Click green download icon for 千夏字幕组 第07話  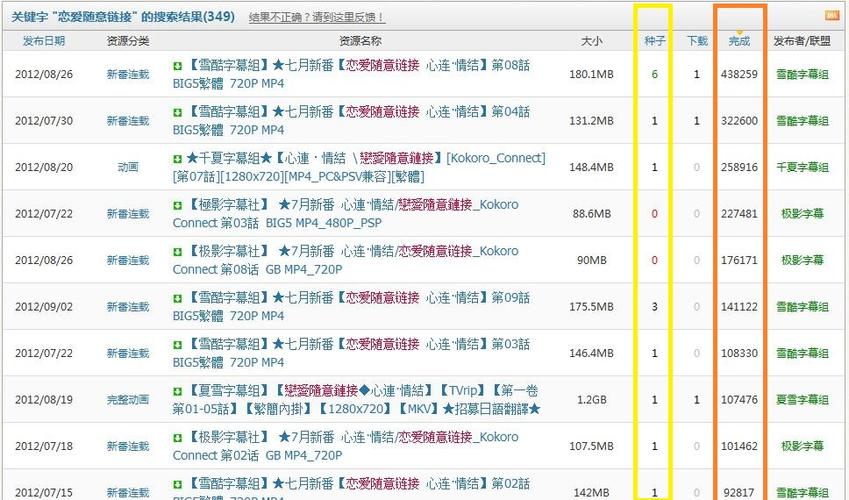point(177,159)
